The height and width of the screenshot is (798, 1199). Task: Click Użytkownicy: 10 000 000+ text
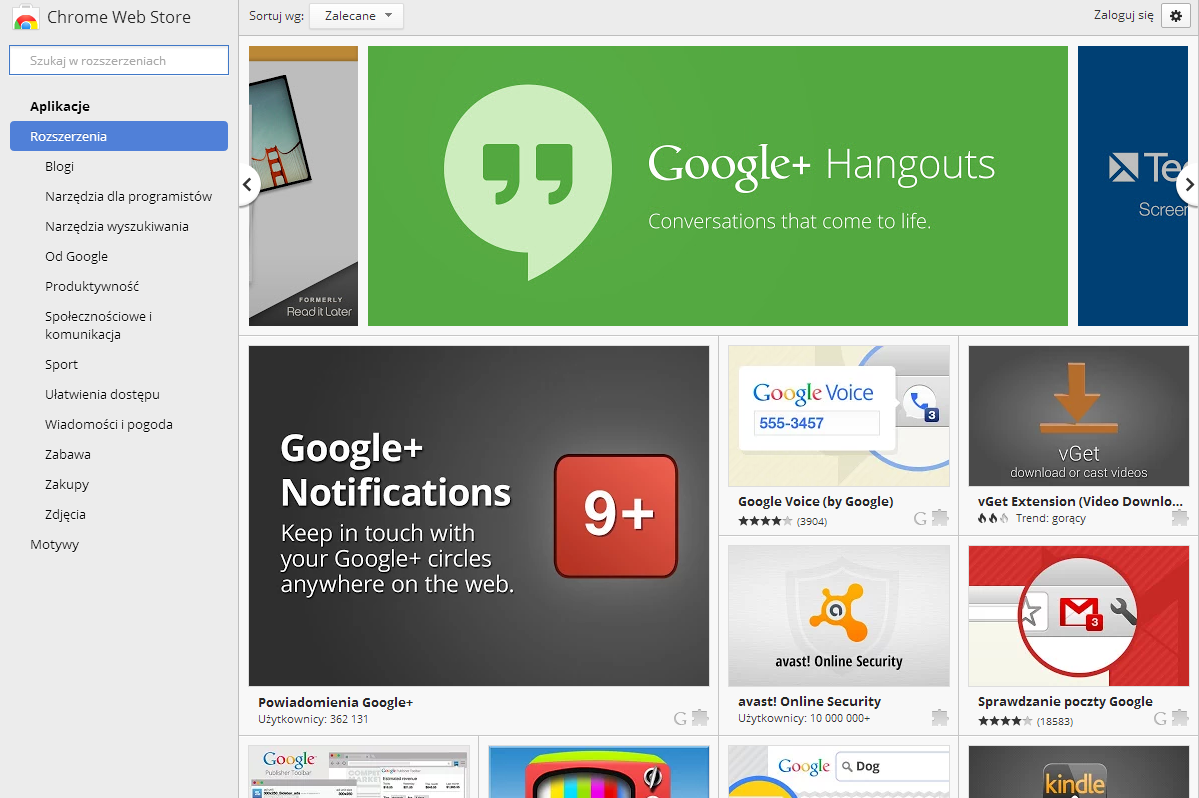(x=804, y=719)
